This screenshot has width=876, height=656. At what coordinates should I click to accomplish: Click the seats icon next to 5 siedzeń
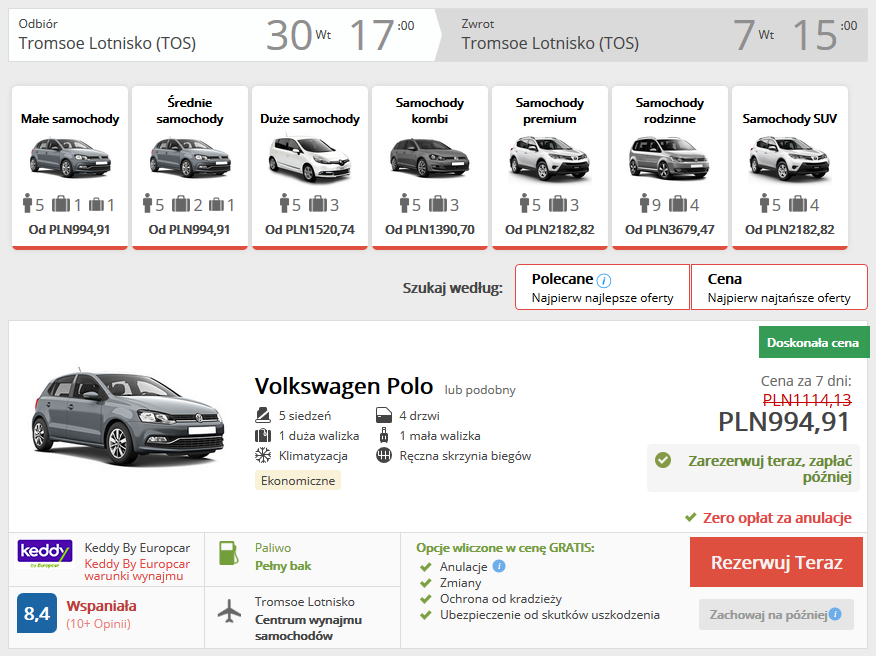pyautogui.click(x=261, y=413)
